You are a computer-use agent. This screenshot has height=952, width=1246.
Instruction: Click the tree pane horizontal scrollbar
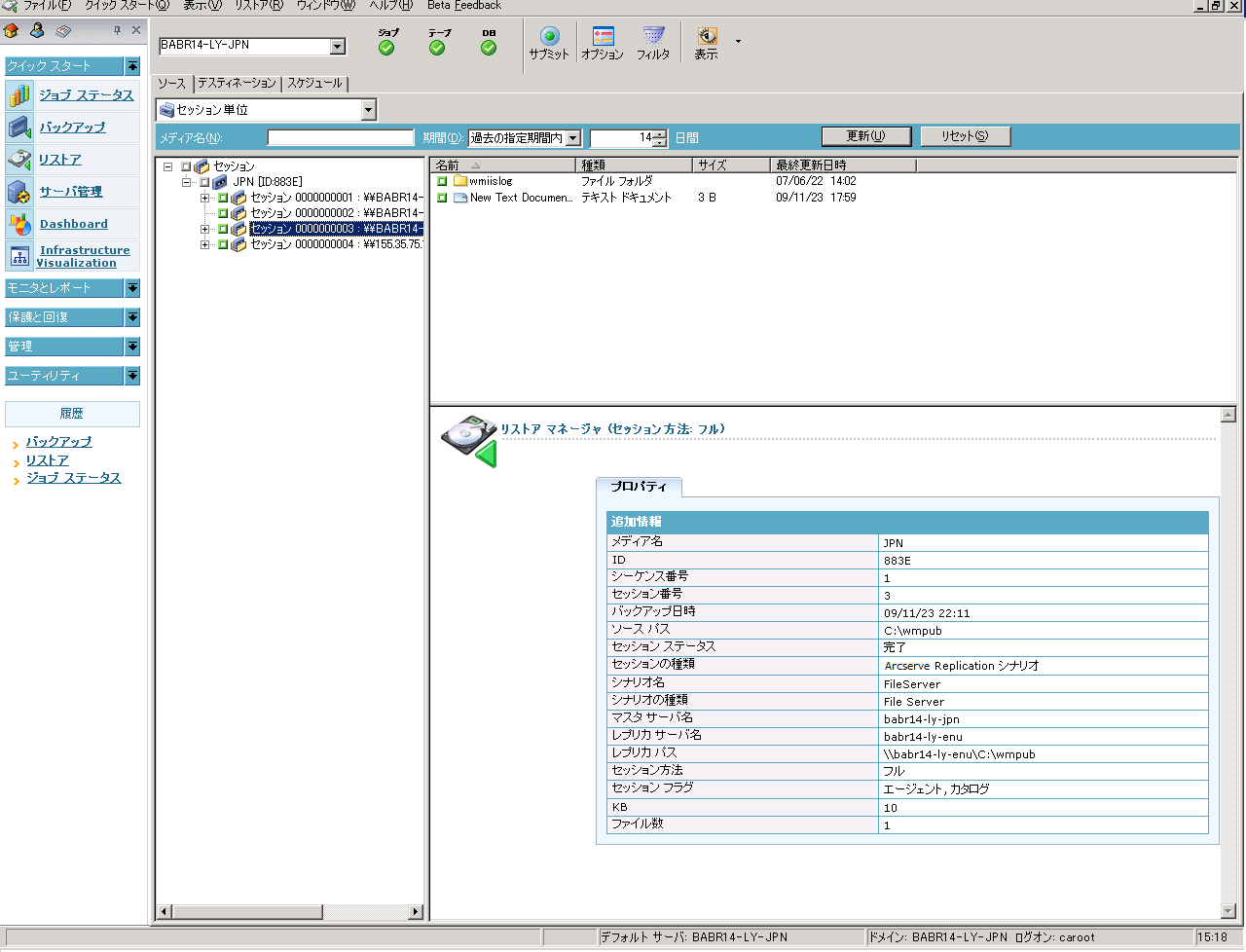point(290,912)
